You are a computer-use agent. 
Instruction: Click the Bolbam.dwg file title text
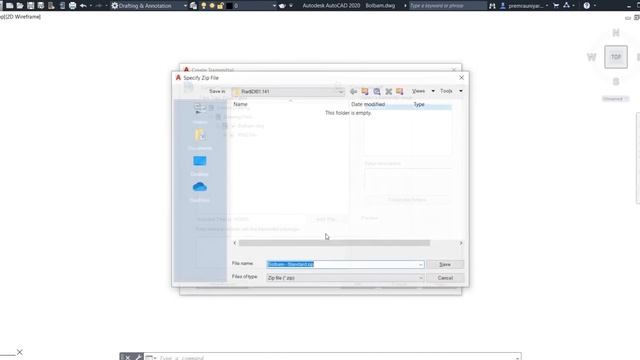coord(380,6)
